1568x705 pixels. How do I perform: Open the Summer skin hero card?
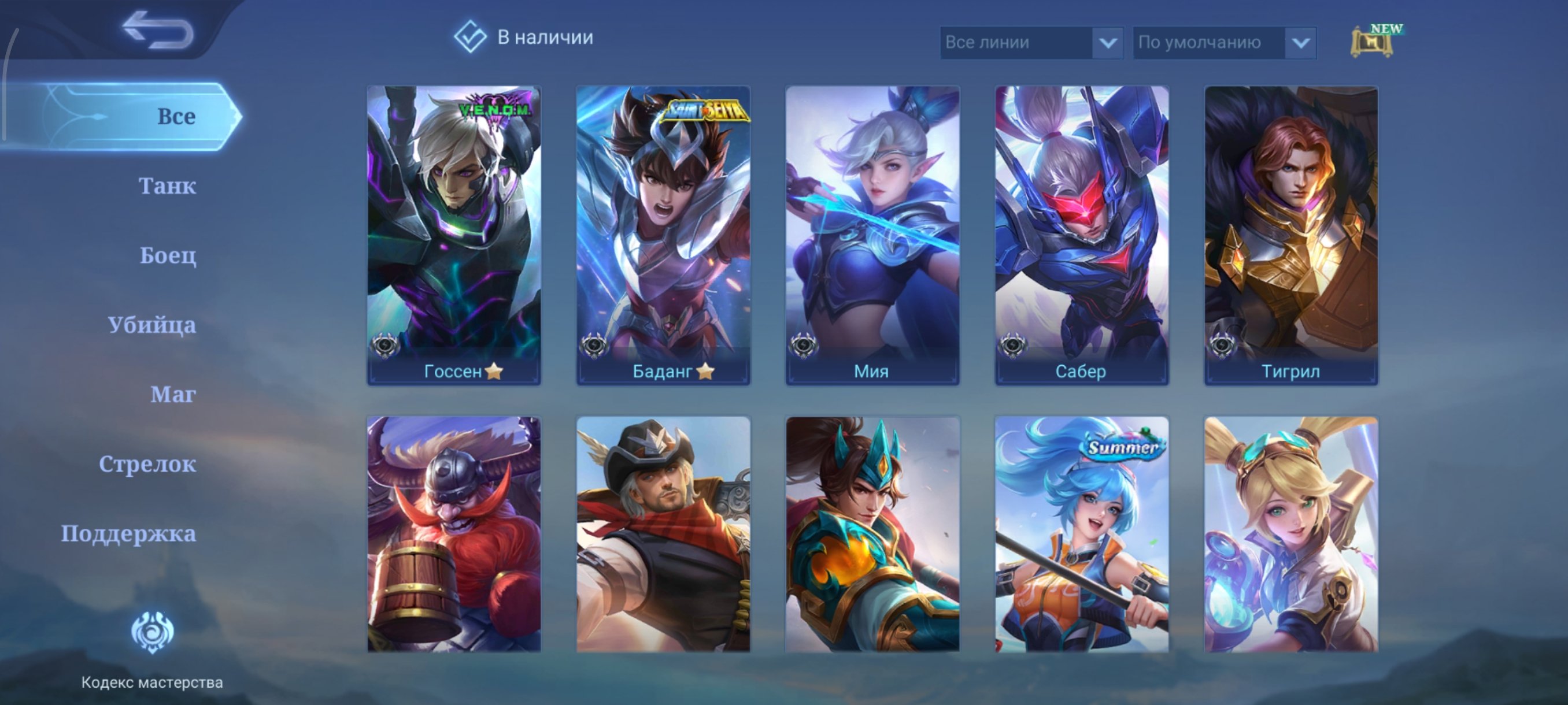click(1082, 534)
